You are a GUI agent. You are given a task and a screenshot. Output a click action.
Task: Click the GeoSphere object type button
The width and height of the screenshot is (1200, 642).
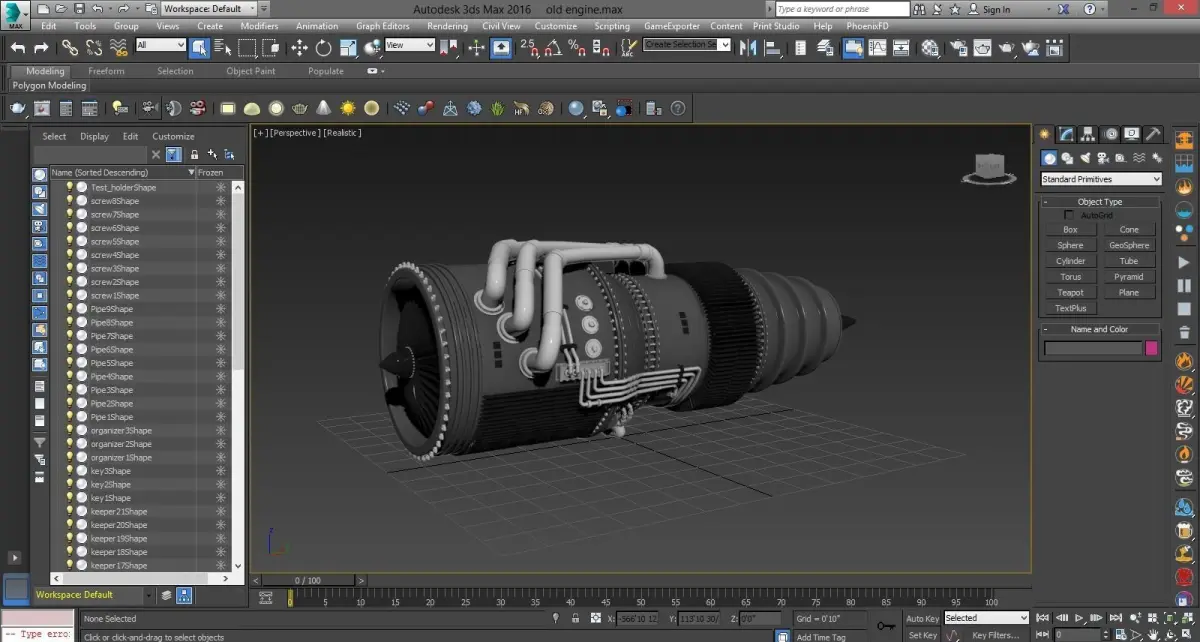[1129, 245]
